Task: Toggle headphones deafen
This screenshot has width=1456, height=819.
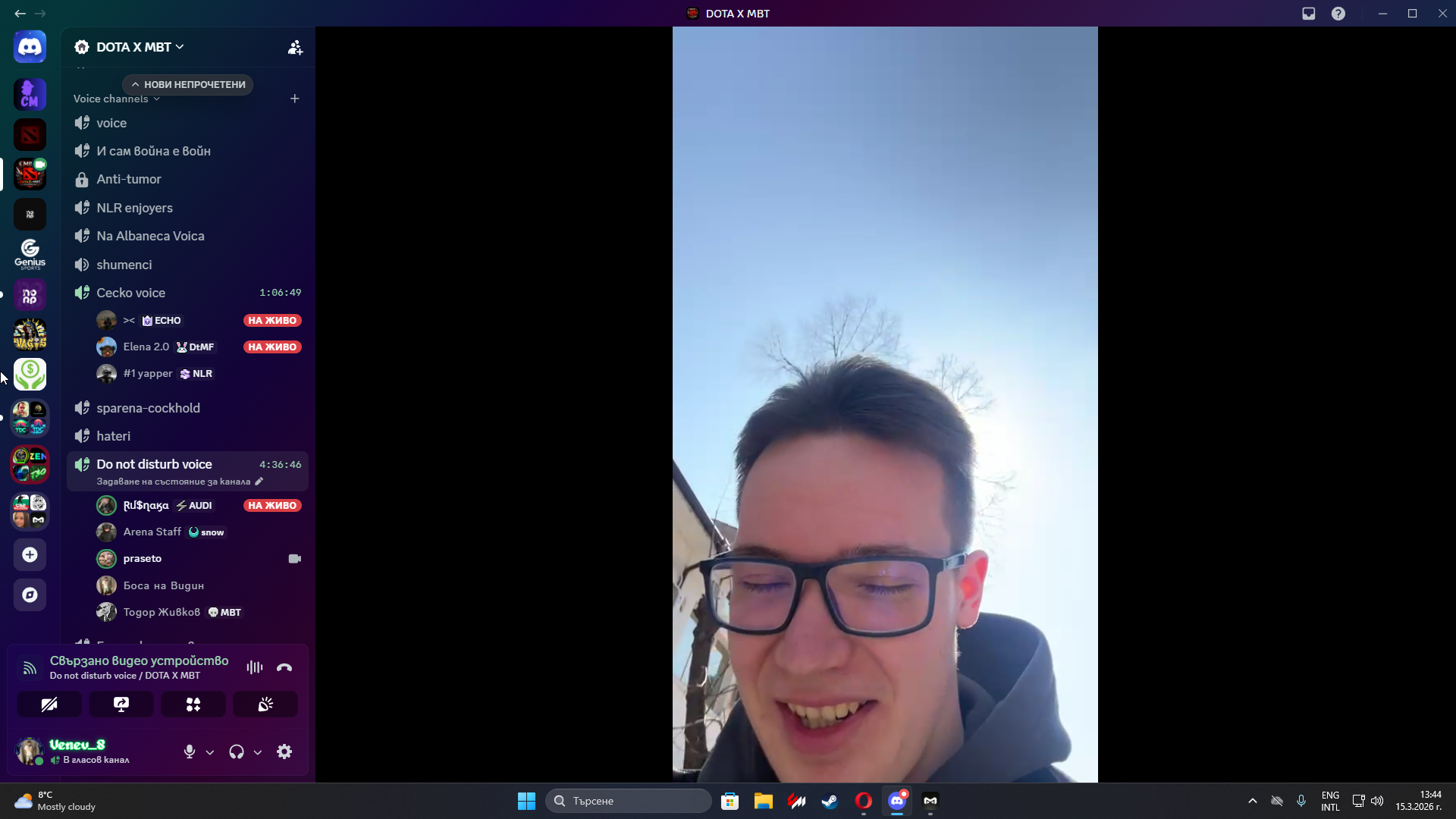Action: click(x=237, y=752)
